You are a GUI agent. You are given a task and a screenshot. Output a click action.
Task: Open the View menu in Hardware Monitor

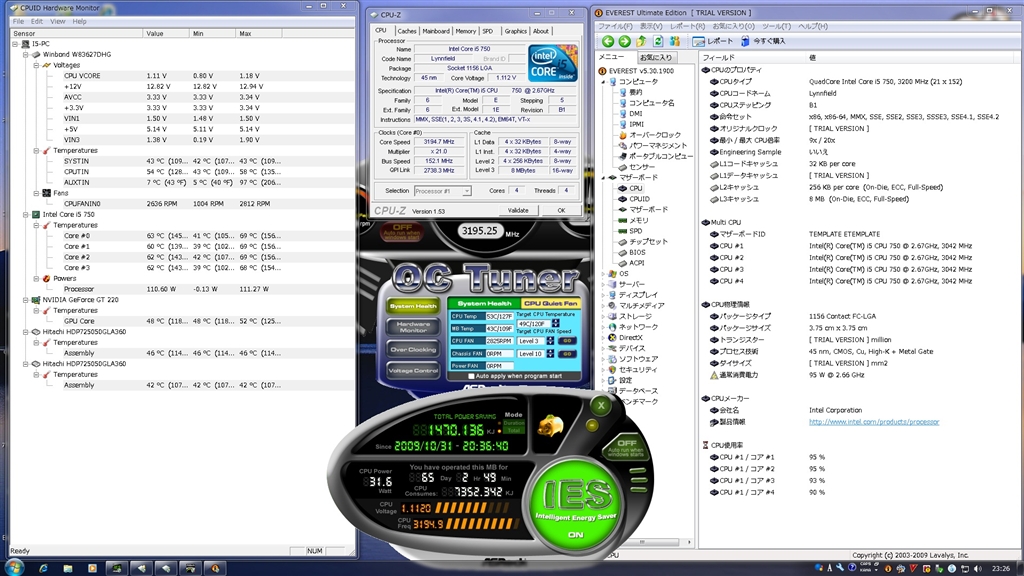[x=58, y=20]
